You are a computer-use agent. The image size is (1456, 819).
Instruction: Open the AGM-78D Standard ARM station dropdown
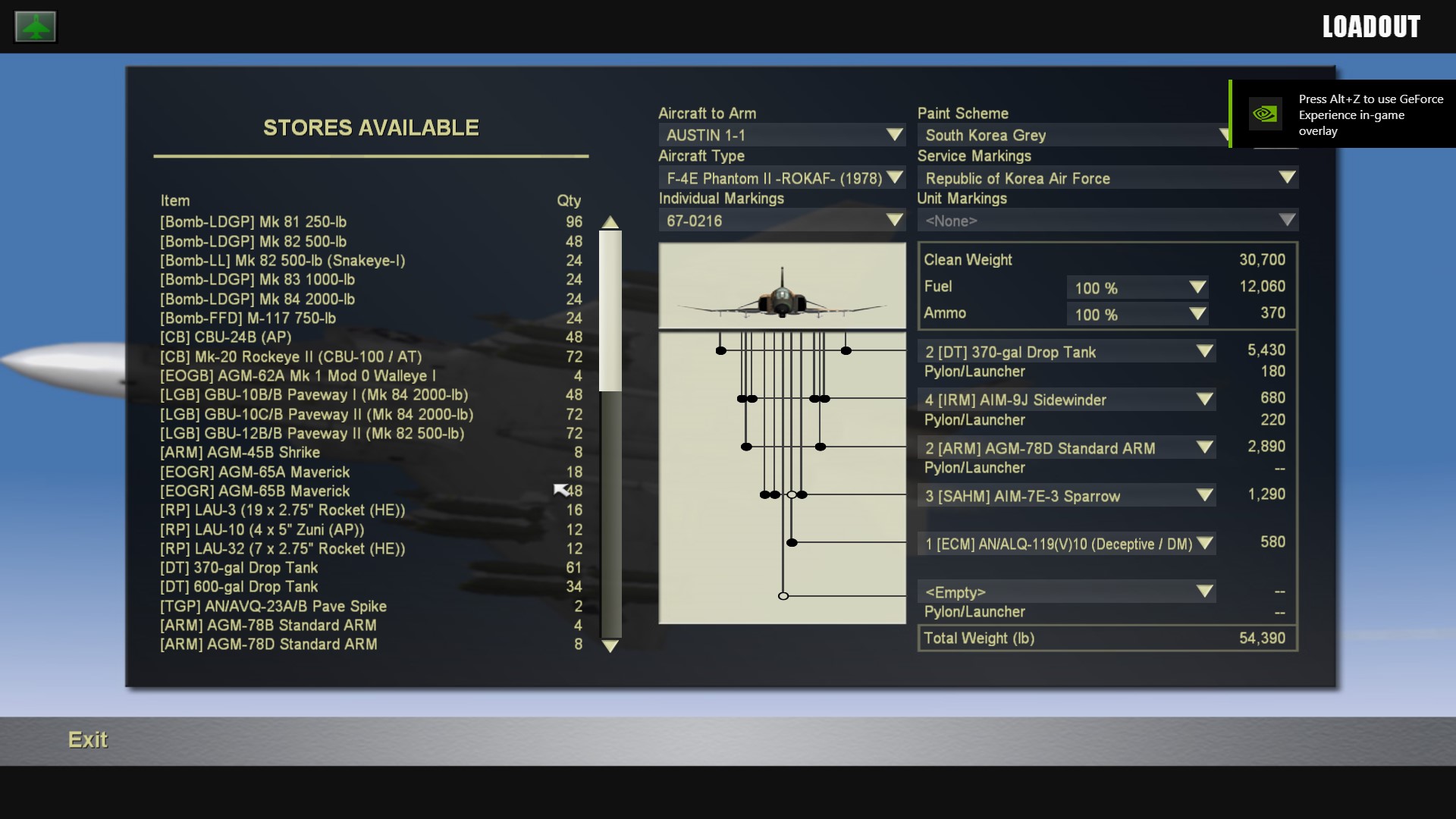tap(1067, 448)
